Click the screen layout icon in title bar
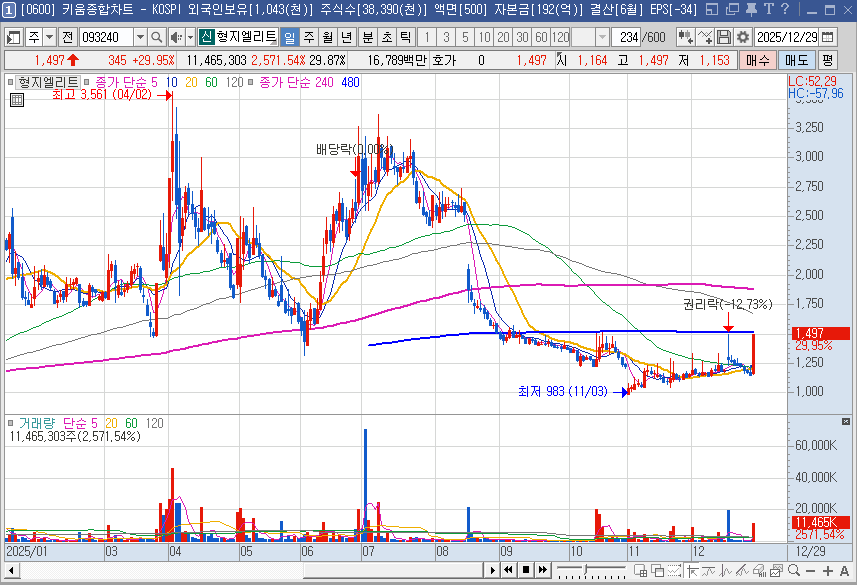Viewport: 857px width, 585px height. point(712,9)
